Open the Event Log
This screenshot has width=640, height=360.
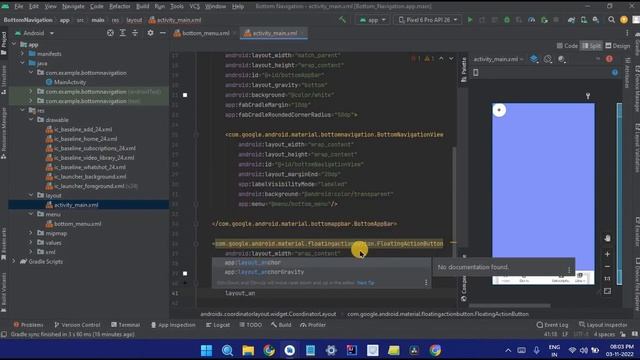[552, 325]
